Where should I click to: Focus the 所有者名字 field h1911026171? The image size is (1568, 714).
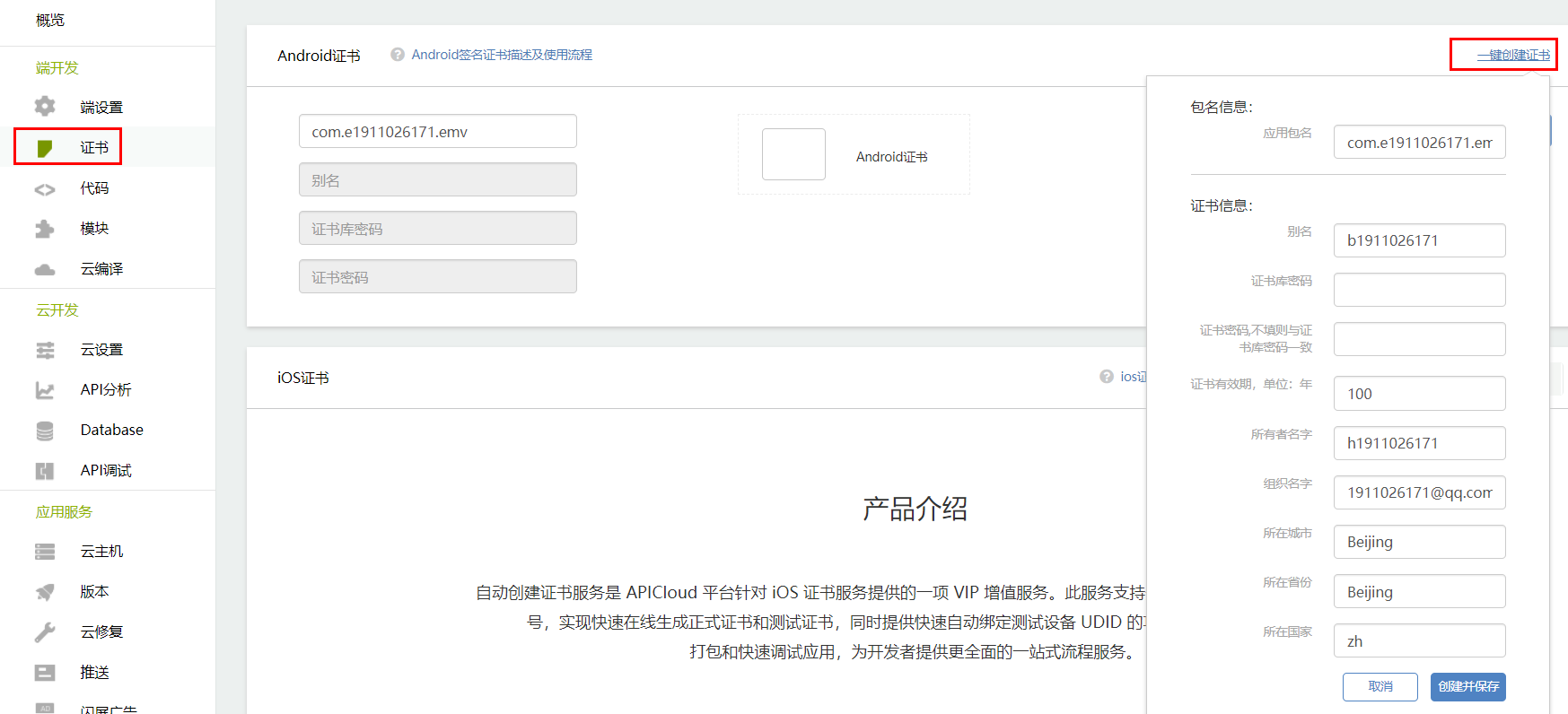click(x=1420, y=443)
